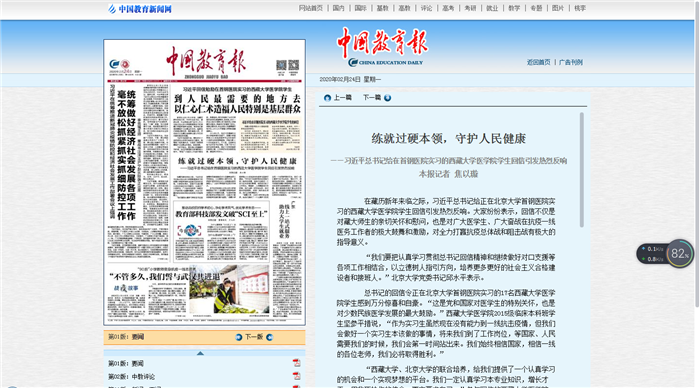Click the arrow icon right of 下一版
700x388 pixels.
pyautogui.click(x=269, y=337)
